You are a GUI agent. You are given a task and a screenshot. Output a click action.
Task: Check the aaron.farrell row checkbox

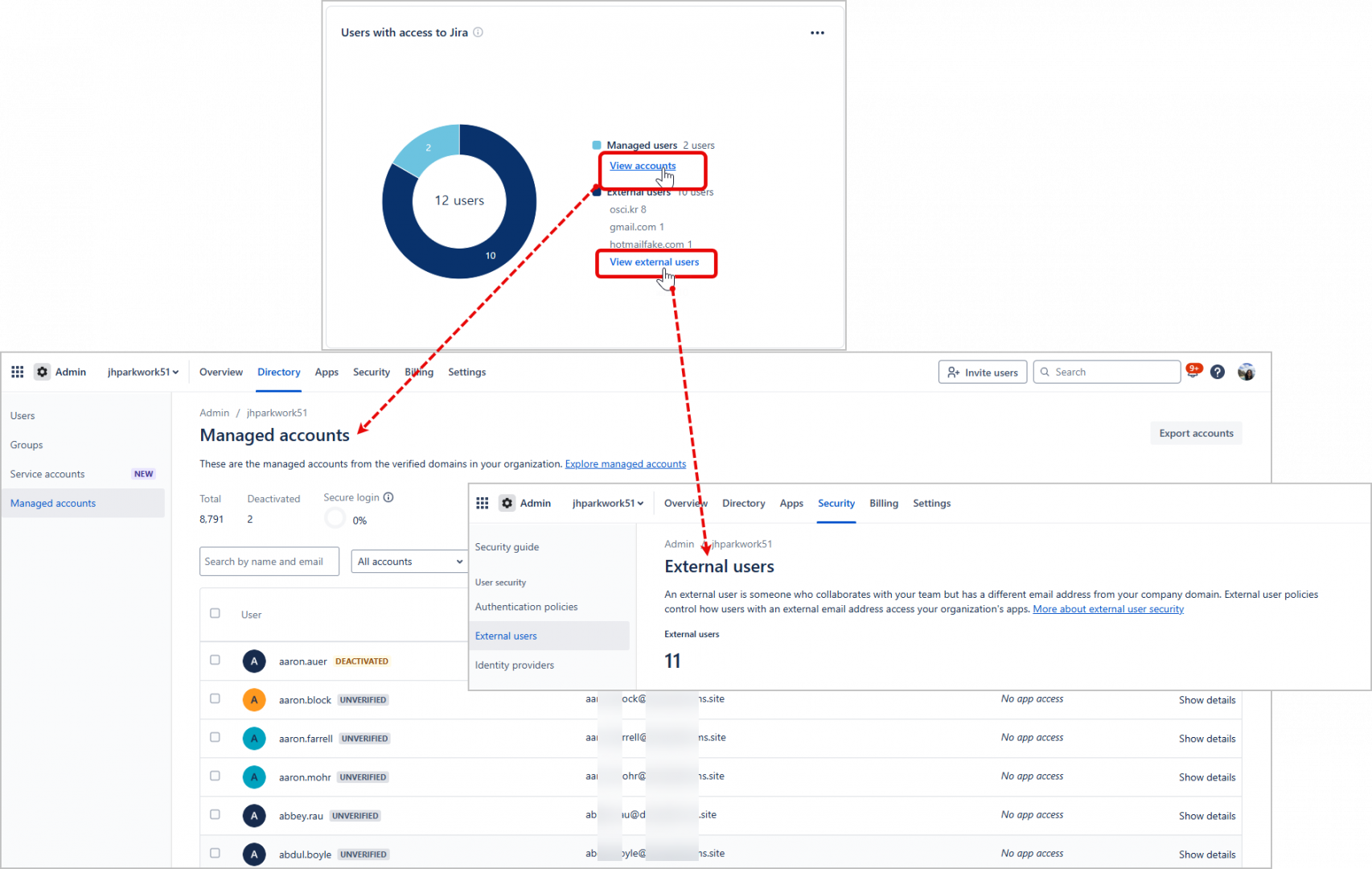click(x=215, y=737)
